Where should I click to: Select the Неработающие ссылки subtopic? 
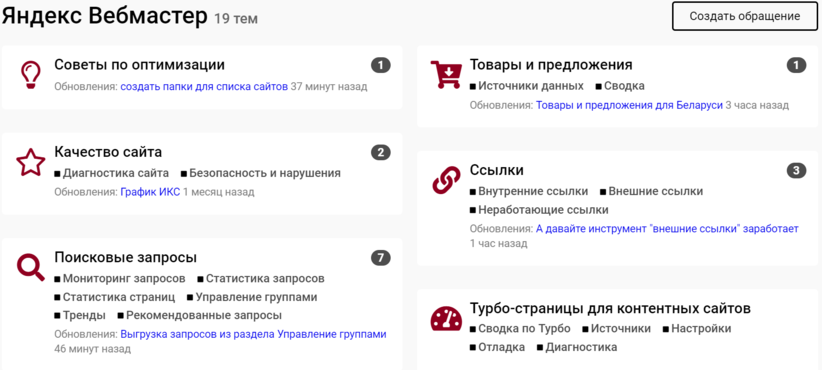(539, 210)
